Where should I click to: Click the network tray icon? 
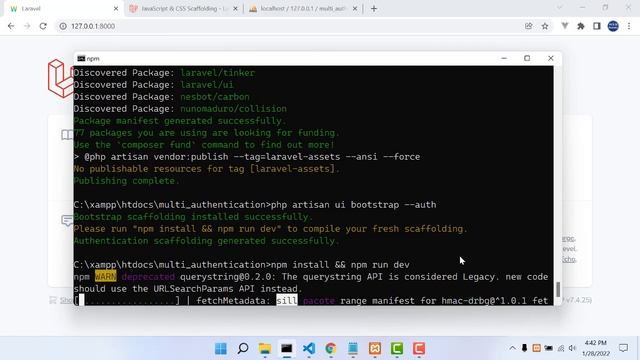pos(561,348)
